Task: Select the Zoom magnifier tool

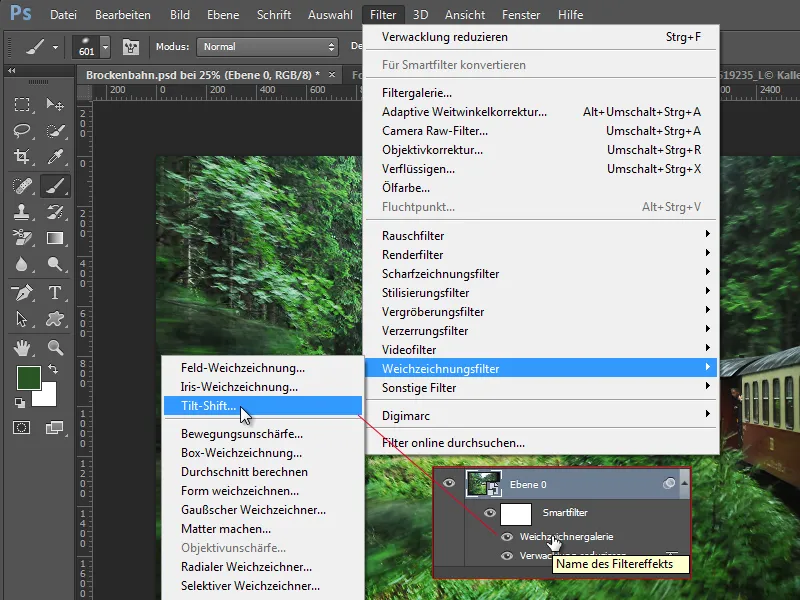Action: coord(55,348)
